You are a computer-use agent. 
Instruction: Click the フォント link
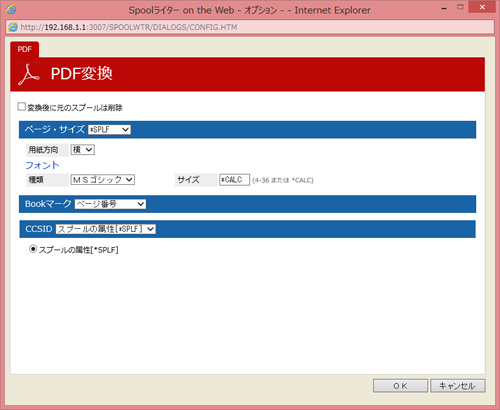(42, 165)
